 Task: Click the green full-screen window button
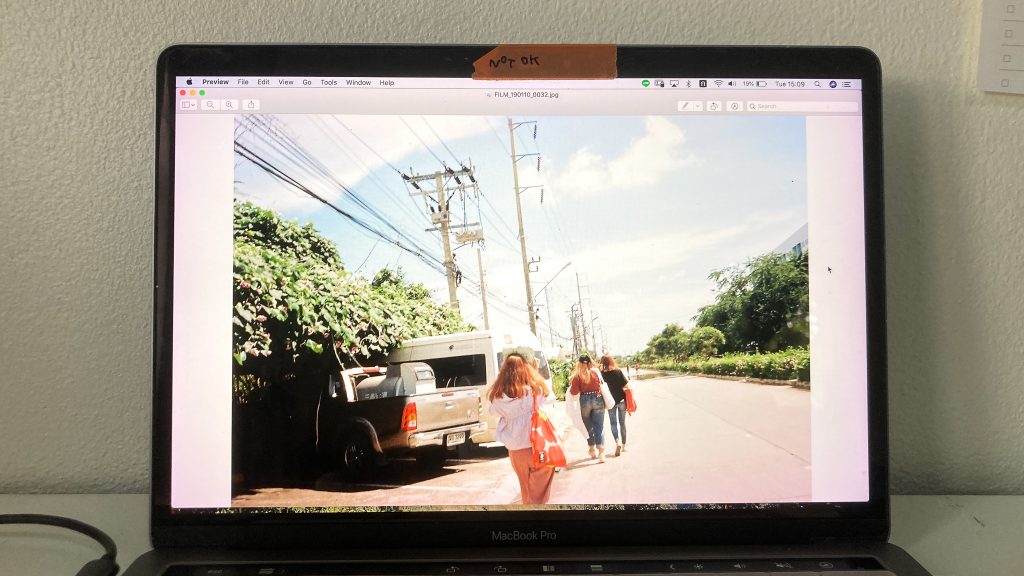coord(202,93)
